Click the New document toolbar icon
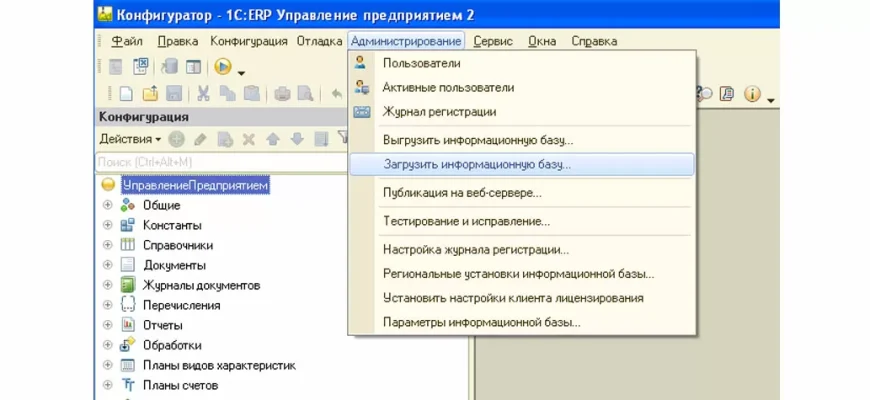 [x=127, y=94]
